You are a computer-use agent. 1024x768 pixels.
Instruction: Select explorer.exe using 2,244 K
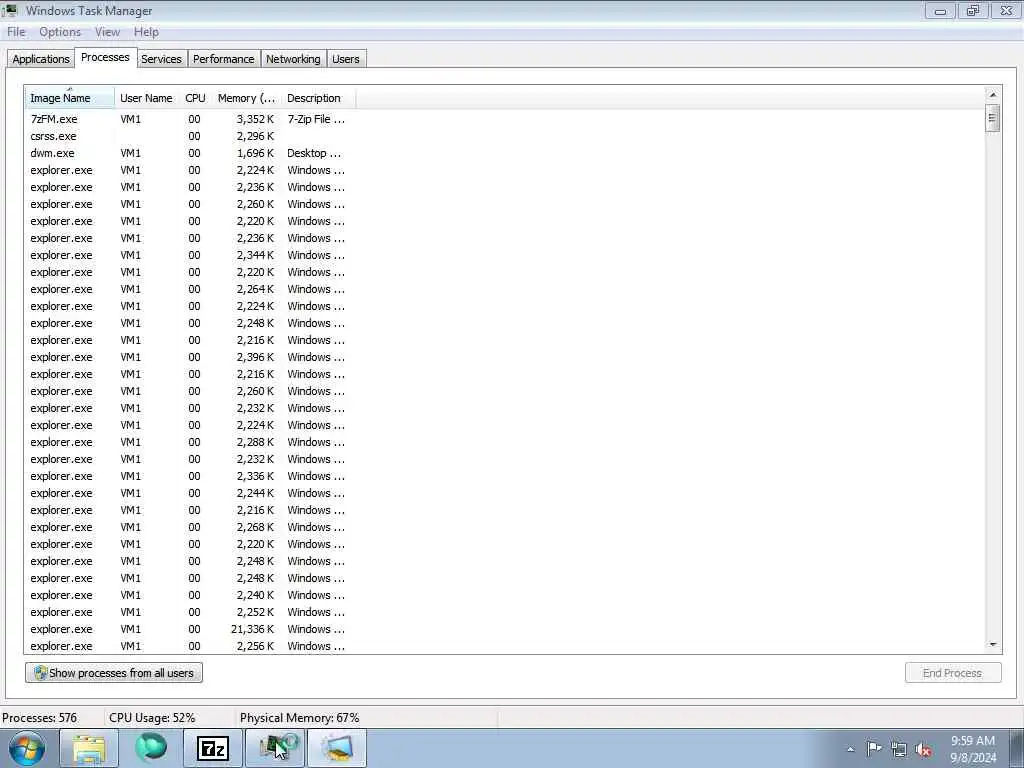pyautogui.click(x=188, y=493)
